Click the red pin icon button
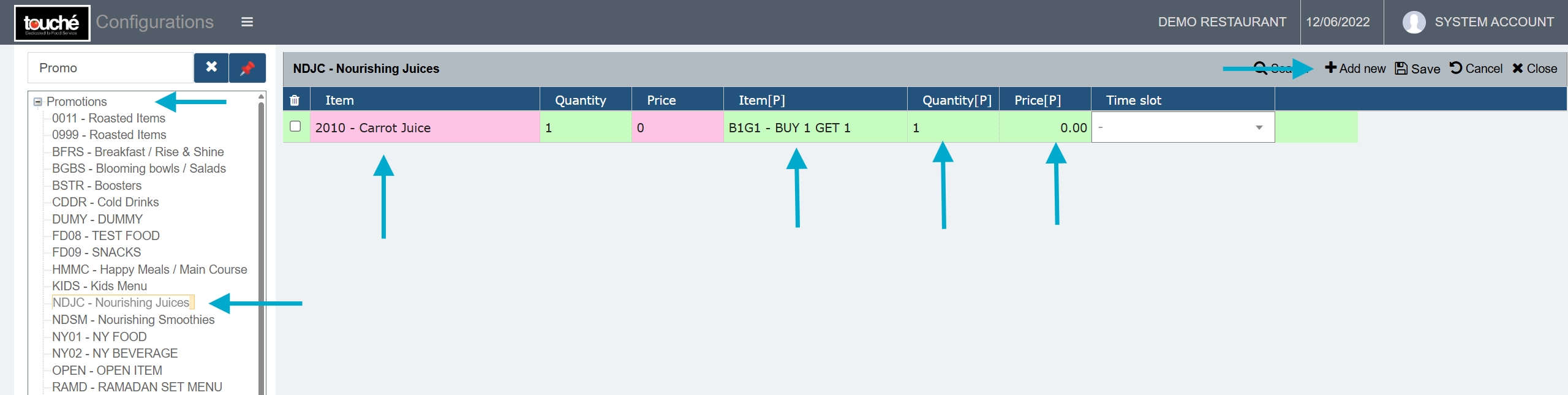1568x395 pixels. point(247,68)
